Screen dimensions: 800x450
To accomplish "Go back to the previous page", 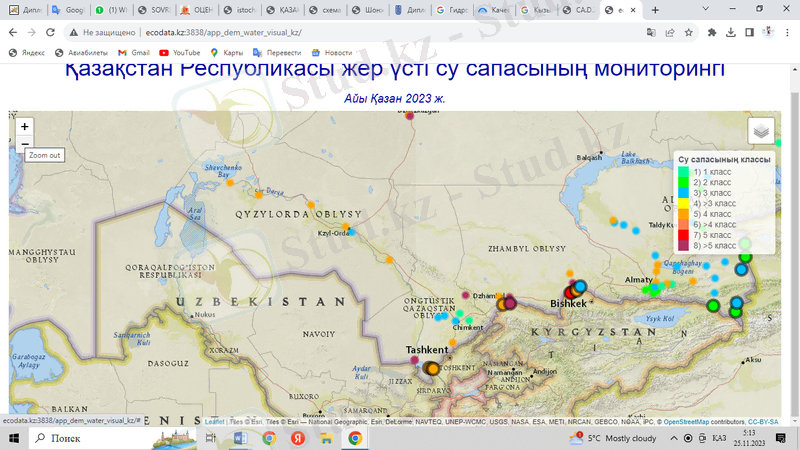I will pos(13,32).
